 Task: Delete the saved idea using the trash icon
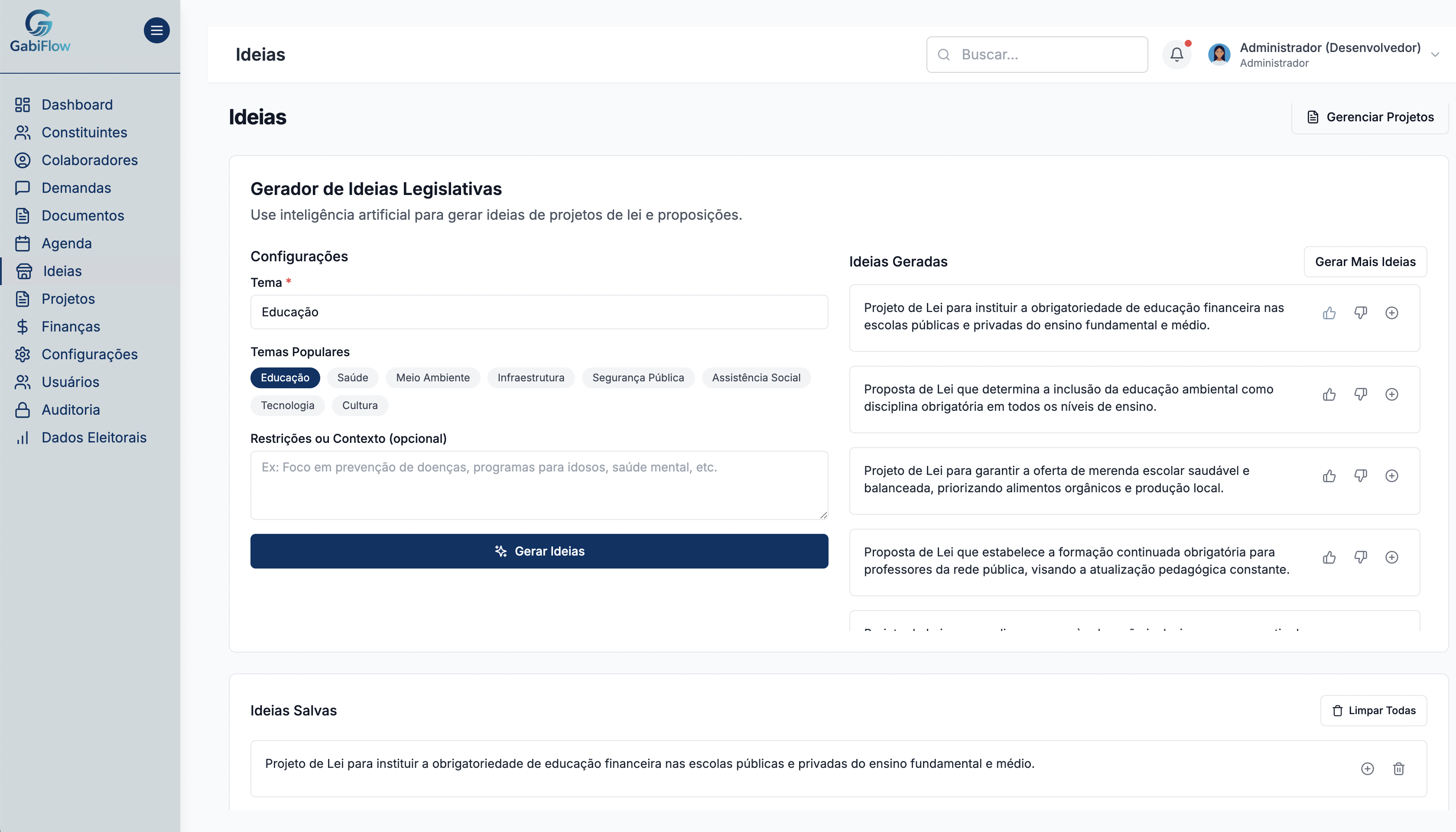click(x=1399, y=769)
